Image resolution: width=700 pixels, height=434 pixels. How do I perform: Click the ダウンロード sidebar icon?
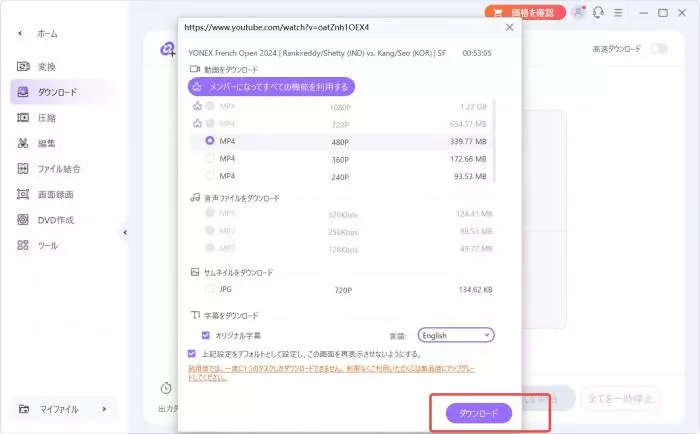tap(23, 92)
